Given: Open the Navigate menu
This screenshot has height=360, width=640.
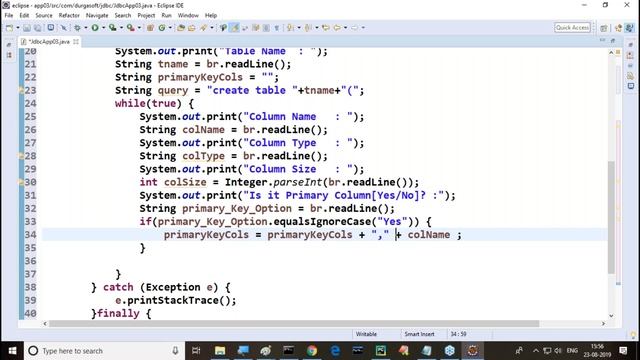Looking at the screenshot, I should (97, 16).
